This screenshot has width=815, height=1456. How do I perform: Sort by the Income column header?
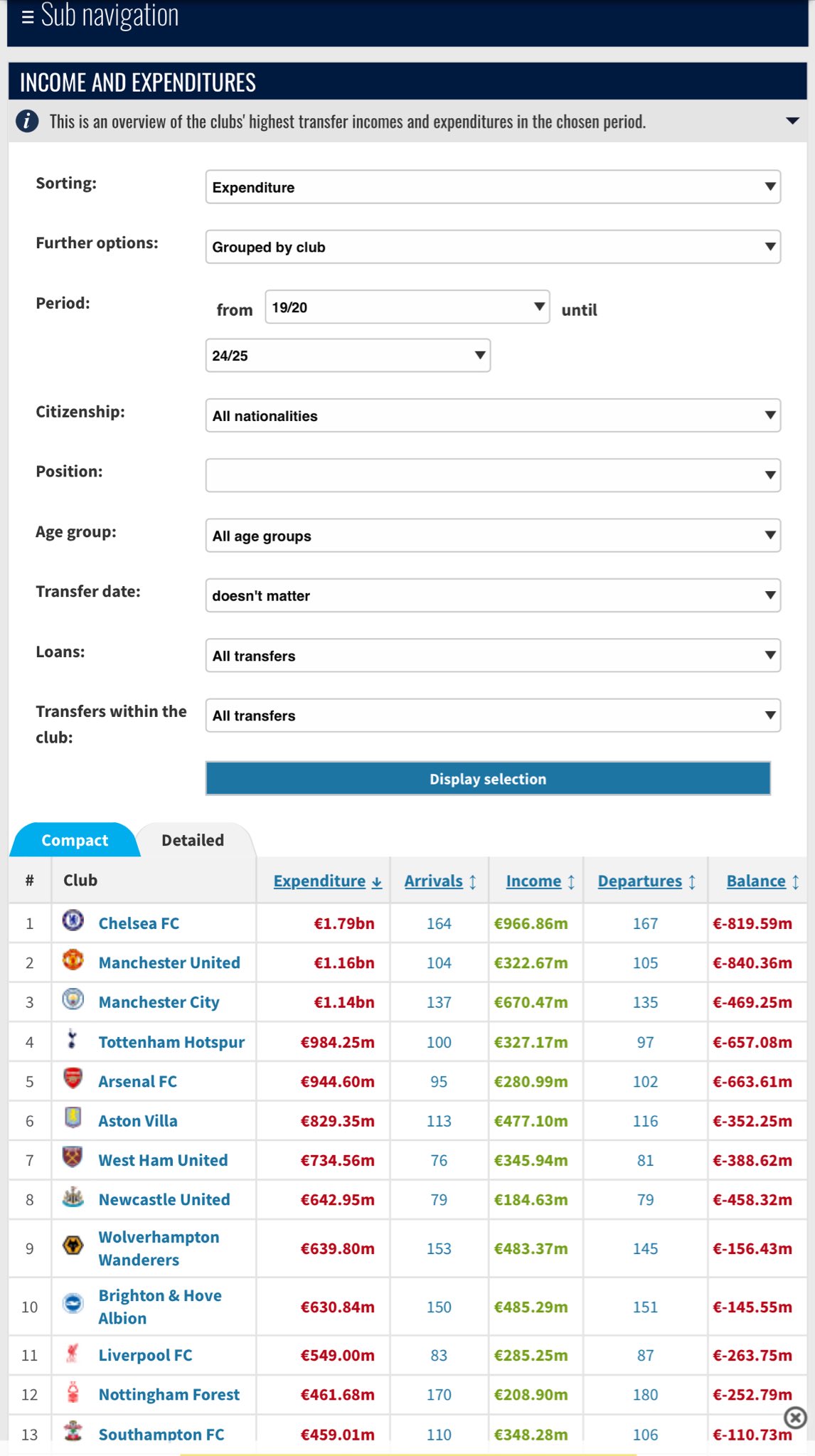pos(540,881)
